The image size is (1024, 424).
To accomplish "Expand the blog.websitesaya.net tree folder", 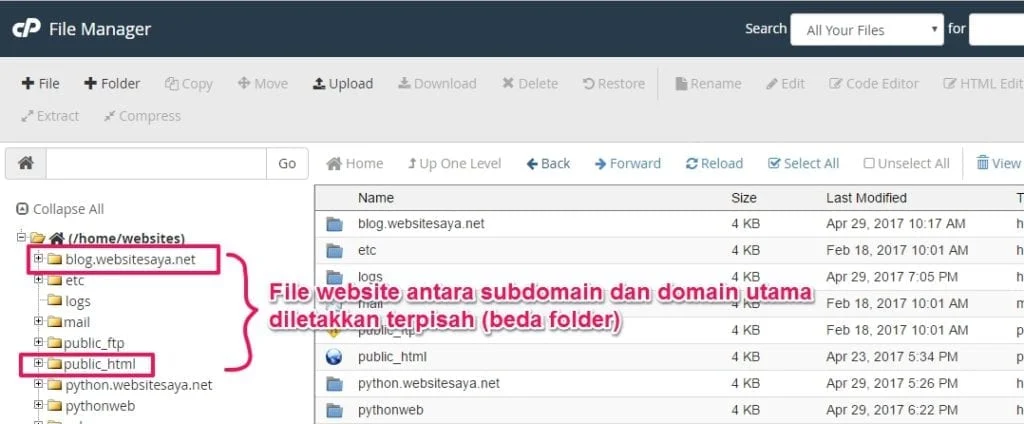I will [x=38, y=260].
